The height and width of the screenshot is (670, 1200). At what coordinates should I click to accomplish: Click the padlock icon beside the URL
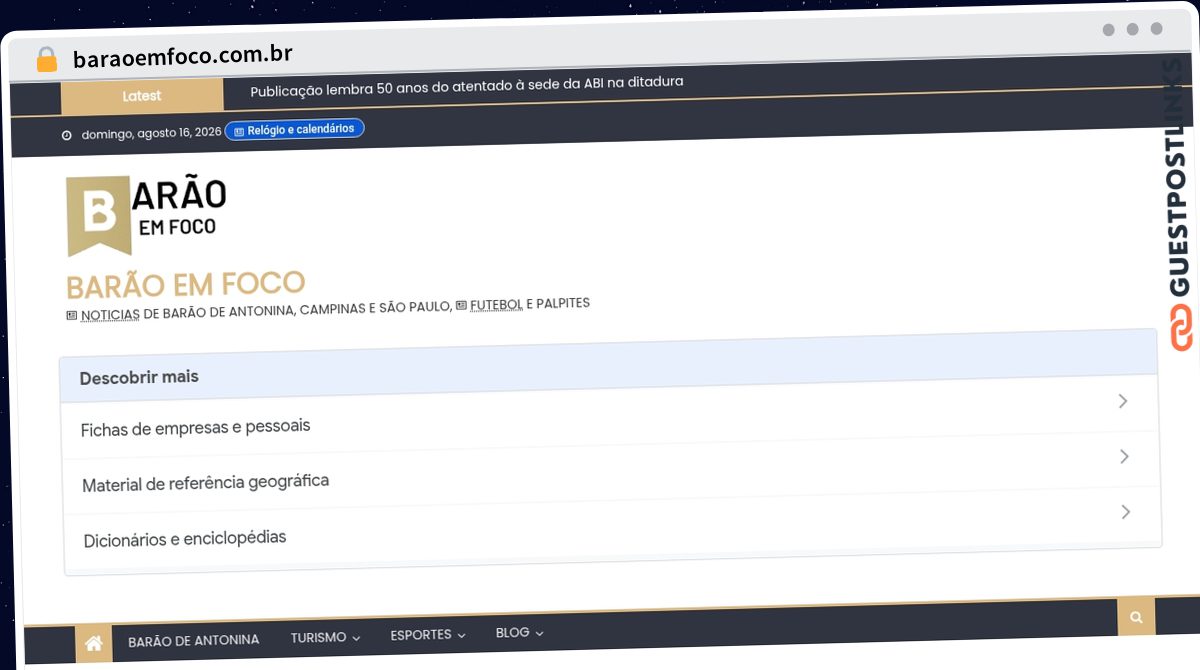[x=47, y=59]
